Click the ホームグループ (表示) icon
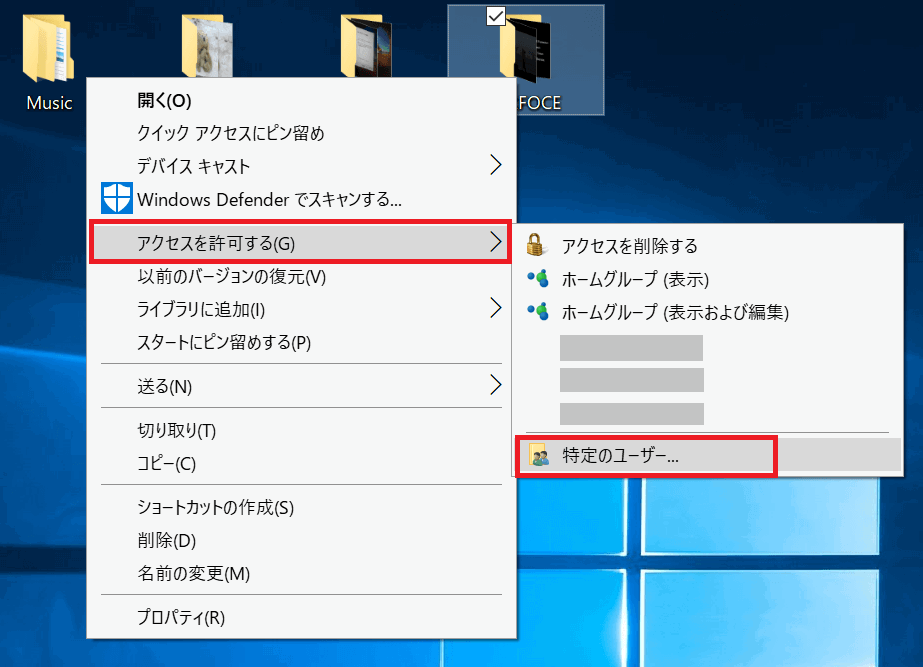The height and width of the screenshot is (667, 923). coord(537,278)
